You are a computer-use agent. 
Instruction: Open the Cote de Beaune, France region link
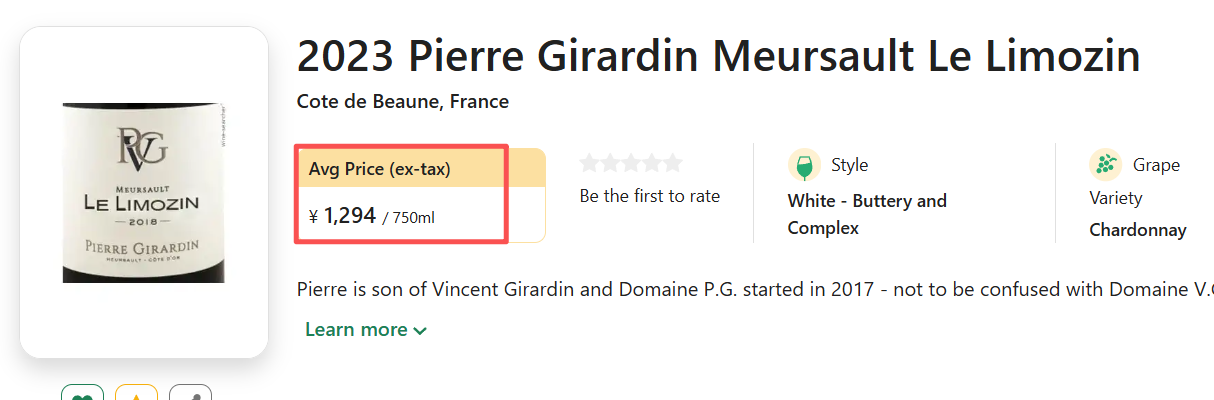coord(403,102)
